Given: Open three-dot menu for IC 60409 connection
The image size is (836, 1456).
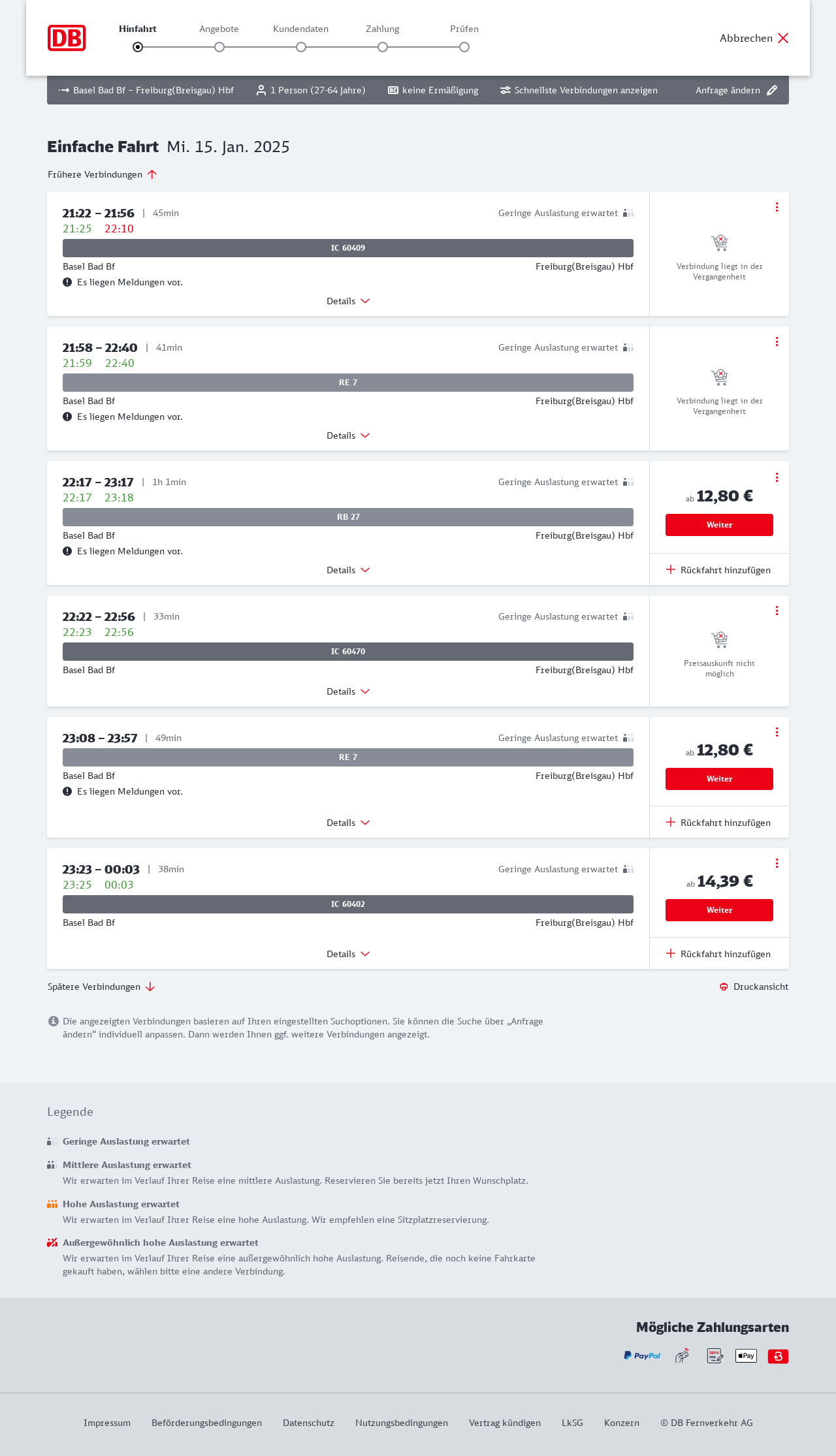Looking at the screenshot, I should tap(777, 207).
